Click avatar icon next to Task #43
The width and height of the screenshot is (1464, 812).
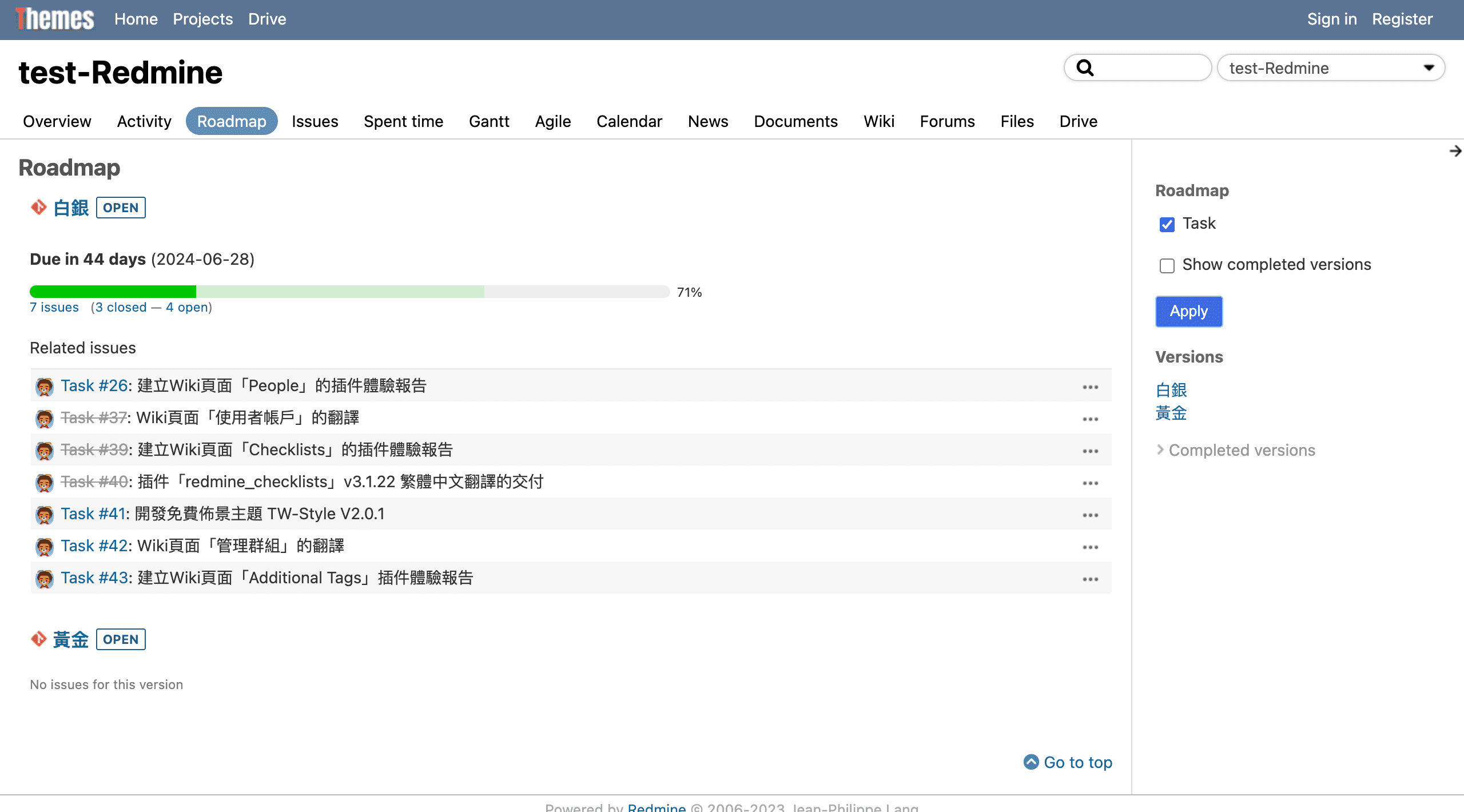pos(44,579)
